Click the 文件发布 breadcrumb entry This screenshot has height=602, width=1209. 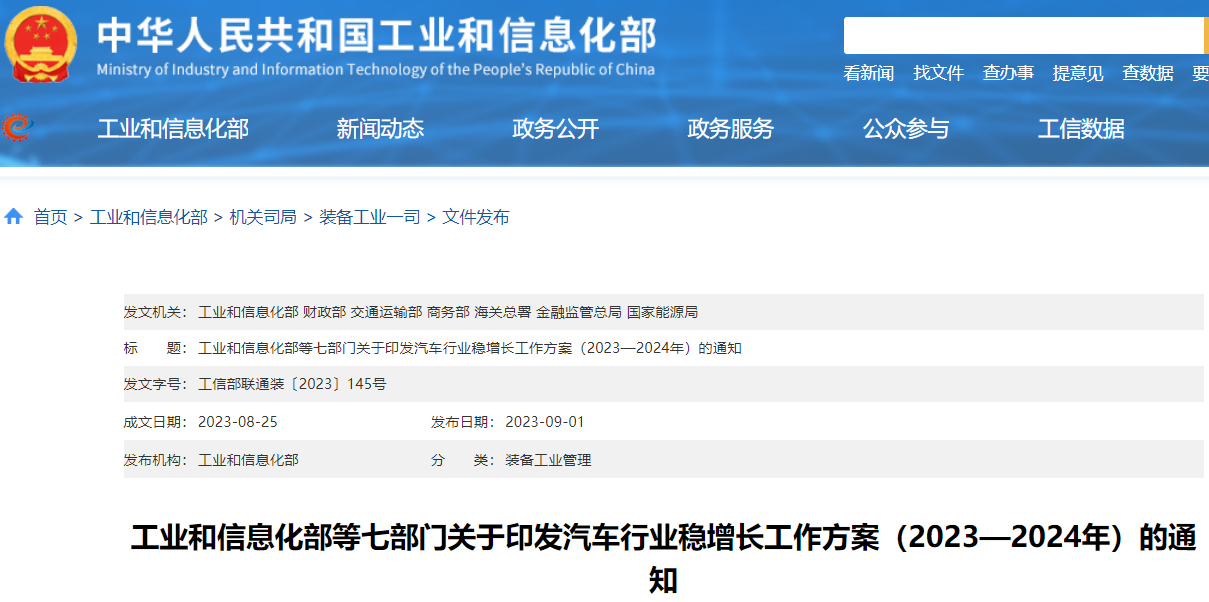coord(473,216)
